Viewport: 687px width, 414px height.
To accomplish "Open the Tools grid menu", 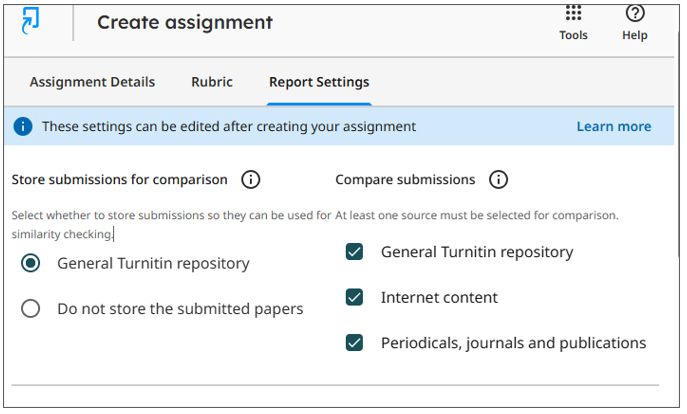I will tap(573, 23).
